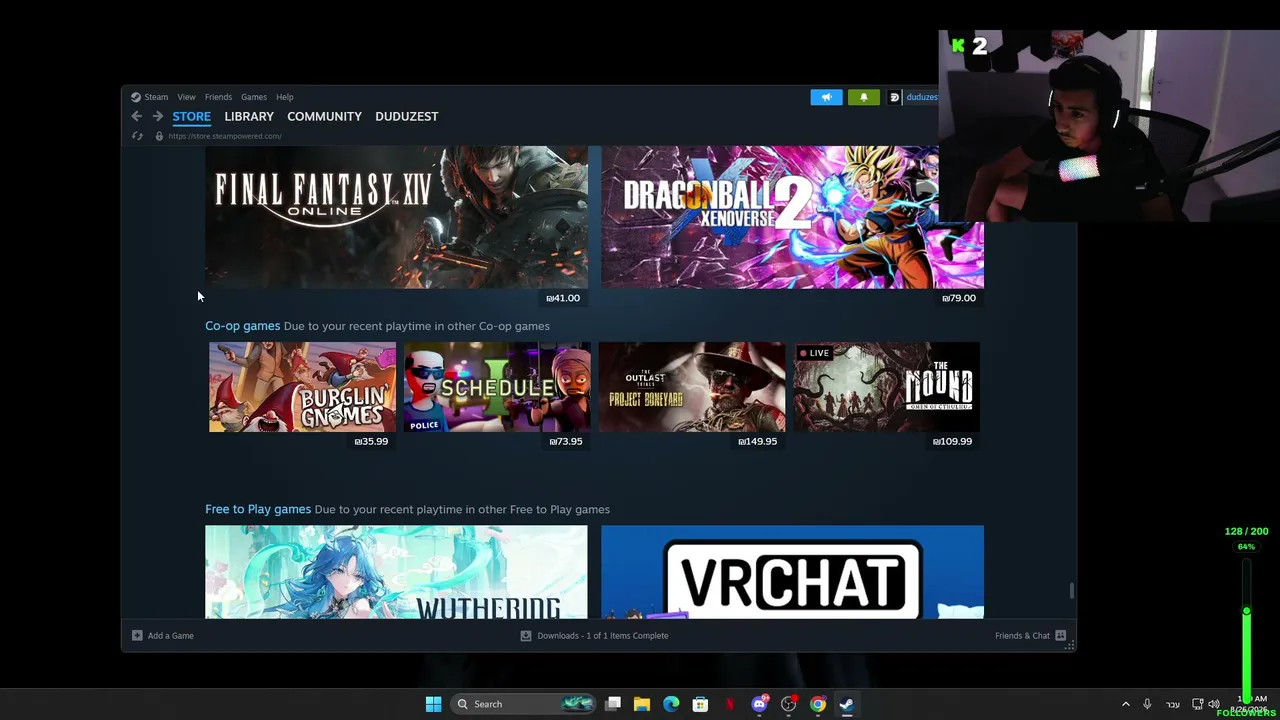This screenshot has height=720, width=1280.
Task: Click the microphone icon in the system tray
Action: click(x=1147, y=704)
